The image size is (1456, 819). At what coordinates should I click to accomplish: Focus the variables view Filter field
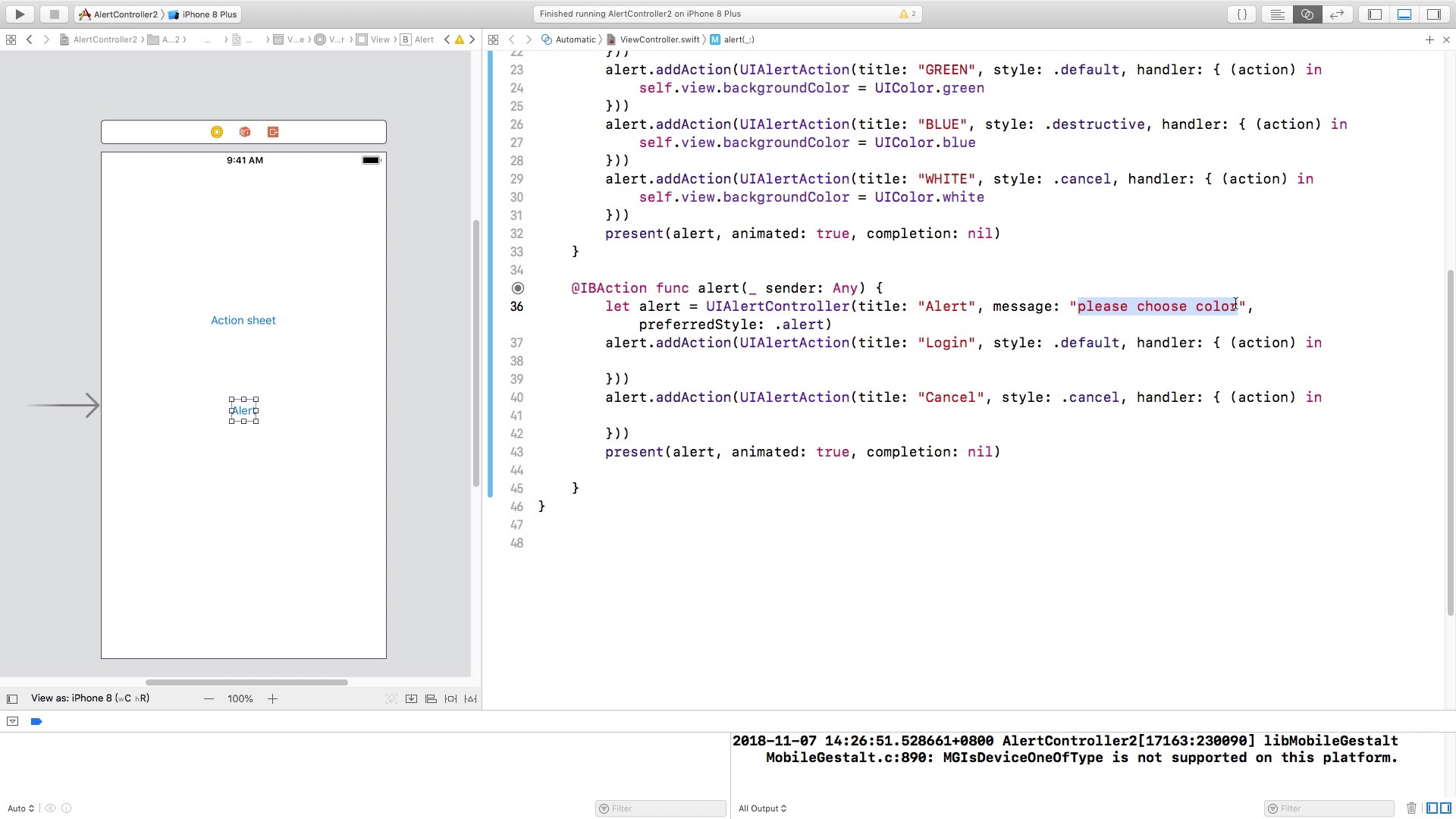point(661,808)
